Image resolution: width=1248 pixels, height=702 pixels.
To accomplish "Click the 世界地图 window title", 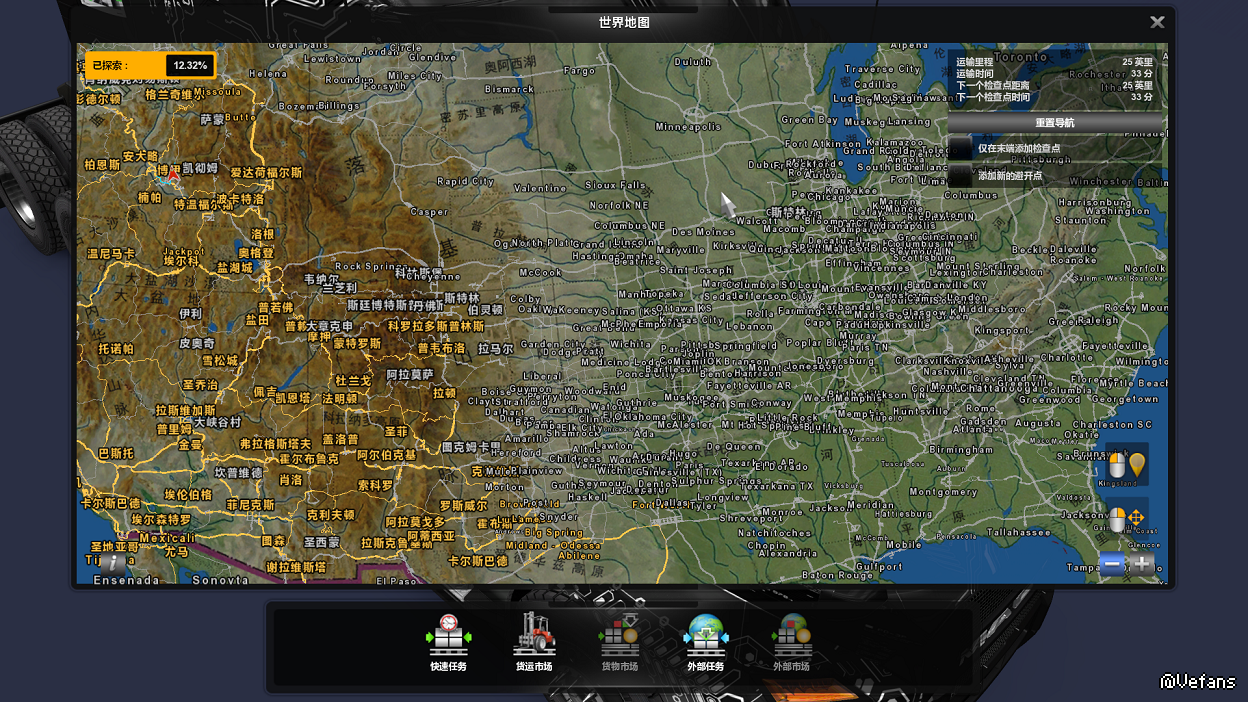I will pos(624,22).
